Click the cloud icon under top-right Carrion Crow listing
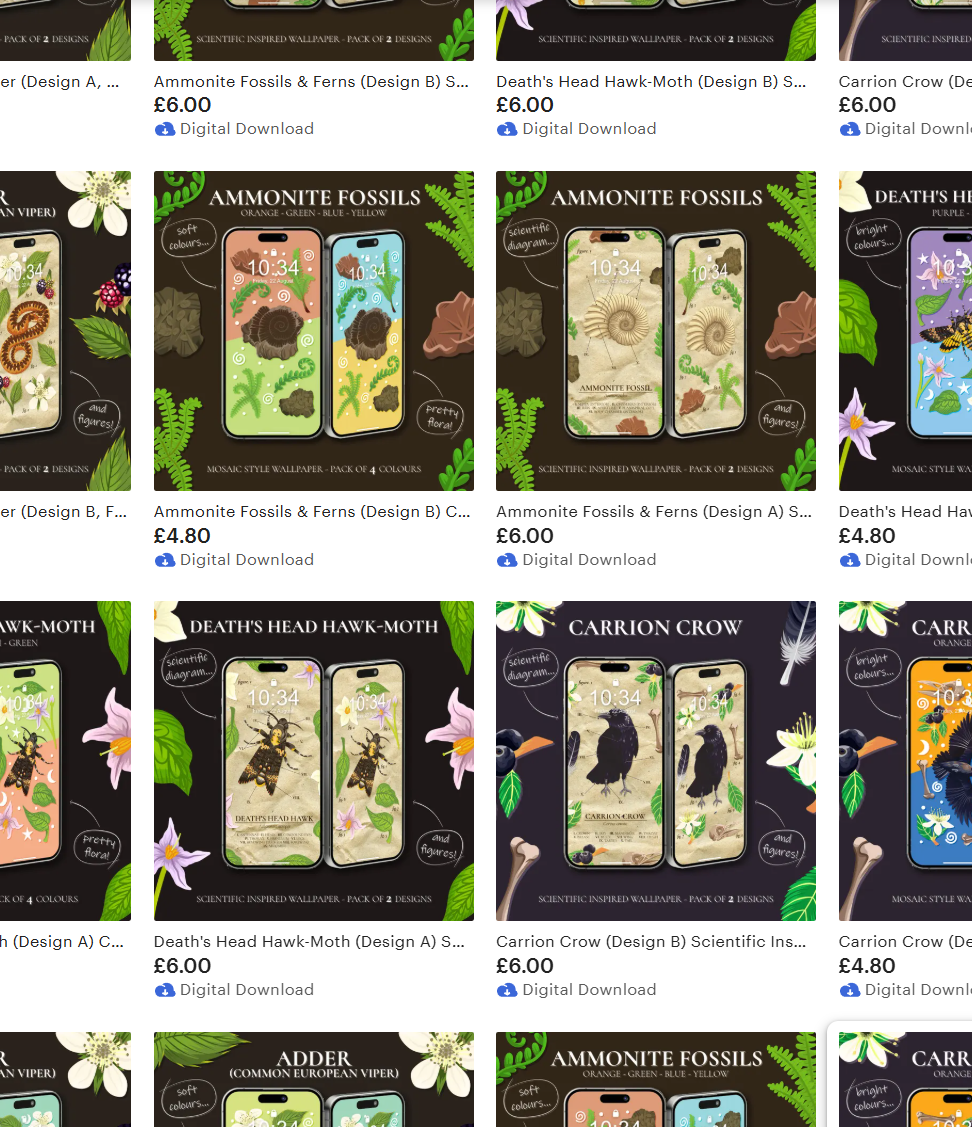 tap(850, 129)
